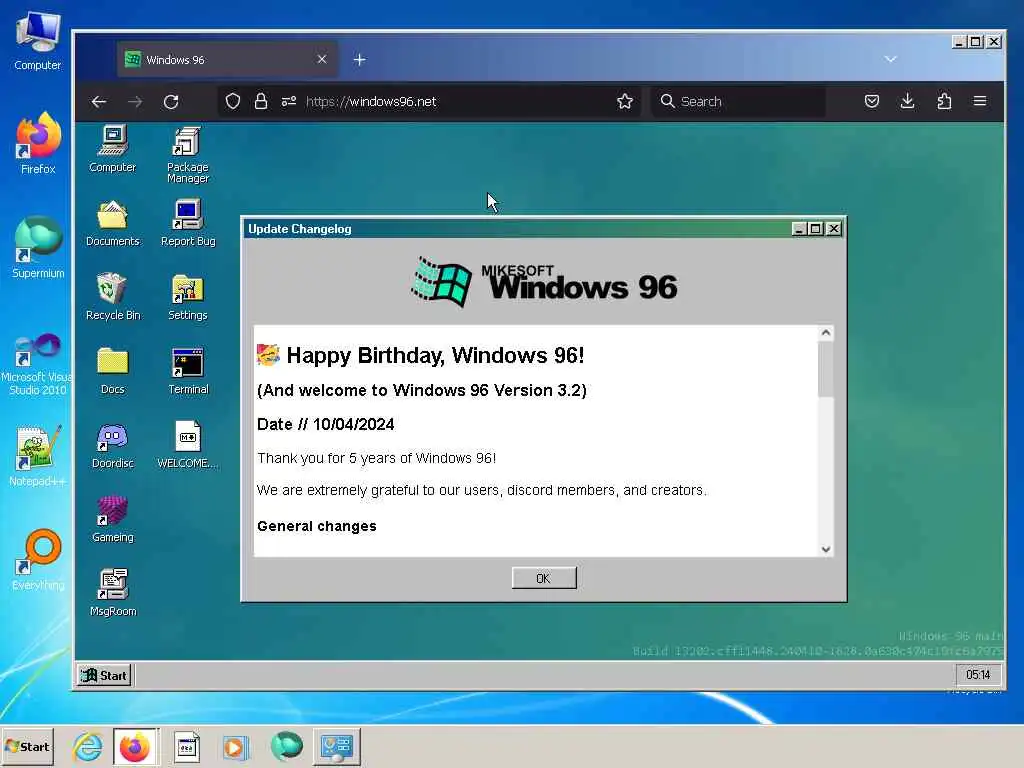Viewport: 1024px width, 768px height.
Task: Open Everything search shortcut on desktop
Action: 38,560
